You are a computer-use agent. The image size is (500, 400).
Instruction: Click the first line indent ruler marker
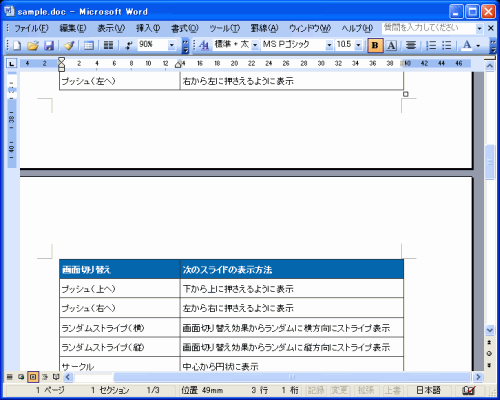click(x=61, y=60)
